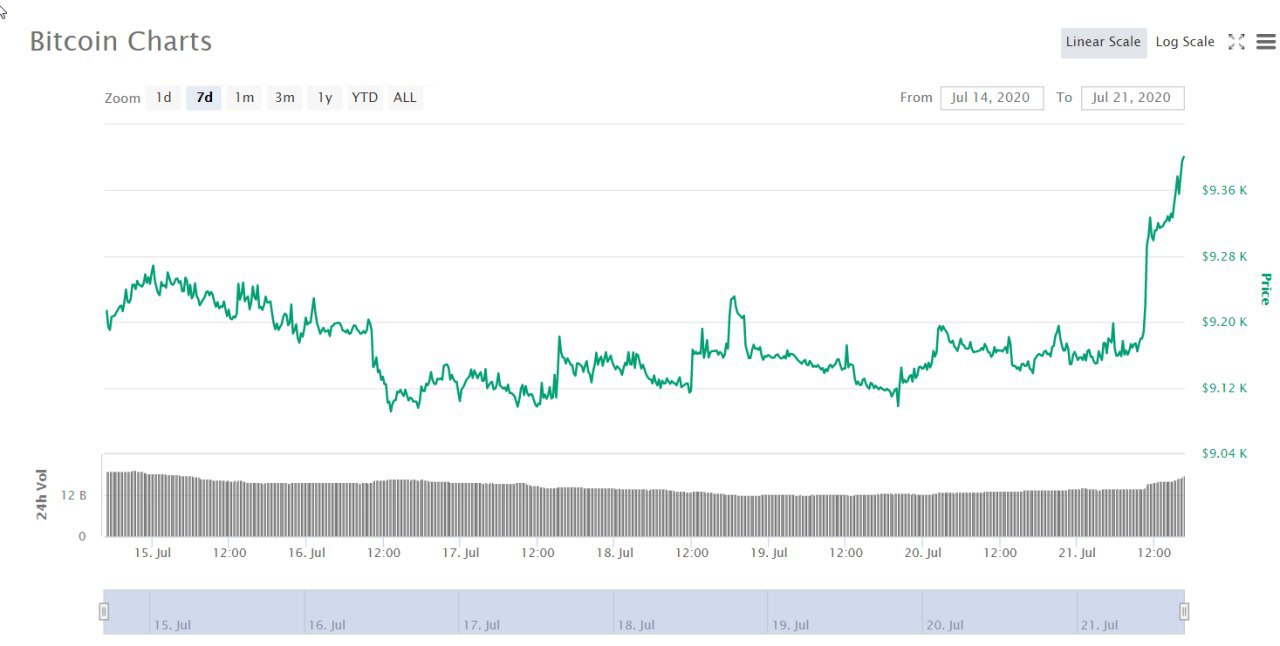Click 17. Jul in range navigator
Viewport: 1280px width, 646px height.
tap(481, 625)
